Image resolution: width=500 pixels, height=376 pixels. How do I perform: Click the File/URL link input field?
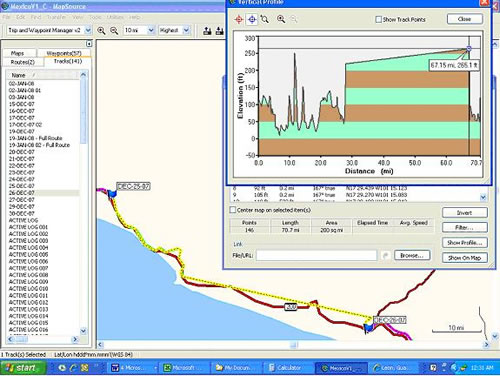point(316,256)
